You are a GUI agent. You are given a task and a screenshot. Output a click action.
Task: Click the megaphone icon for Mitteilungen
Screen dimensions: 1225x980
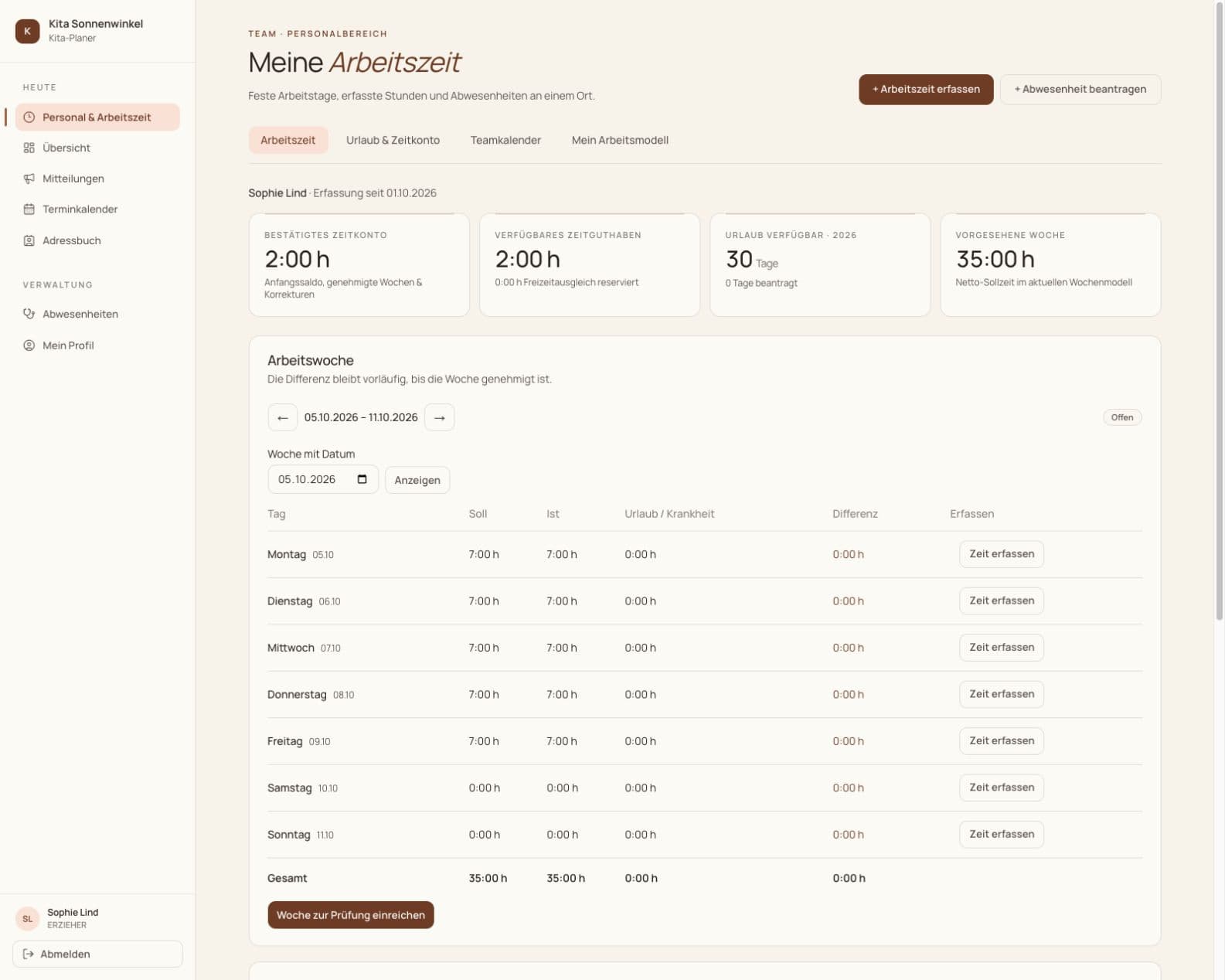point(29,179)
